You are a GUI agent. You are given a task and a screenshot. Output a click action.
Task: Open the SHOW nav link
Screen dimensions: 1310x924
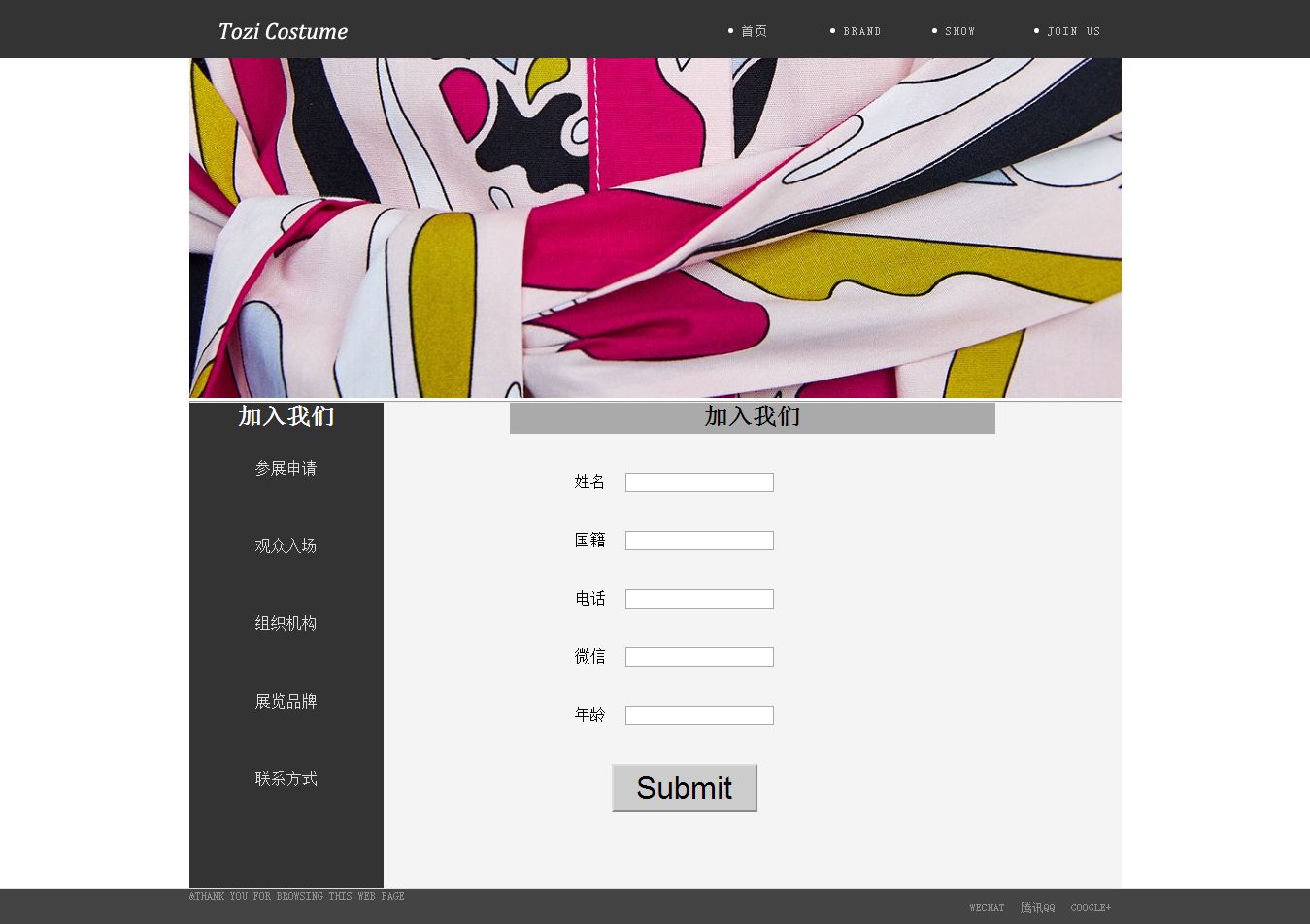pyautogui.click(x=959, y=31)
